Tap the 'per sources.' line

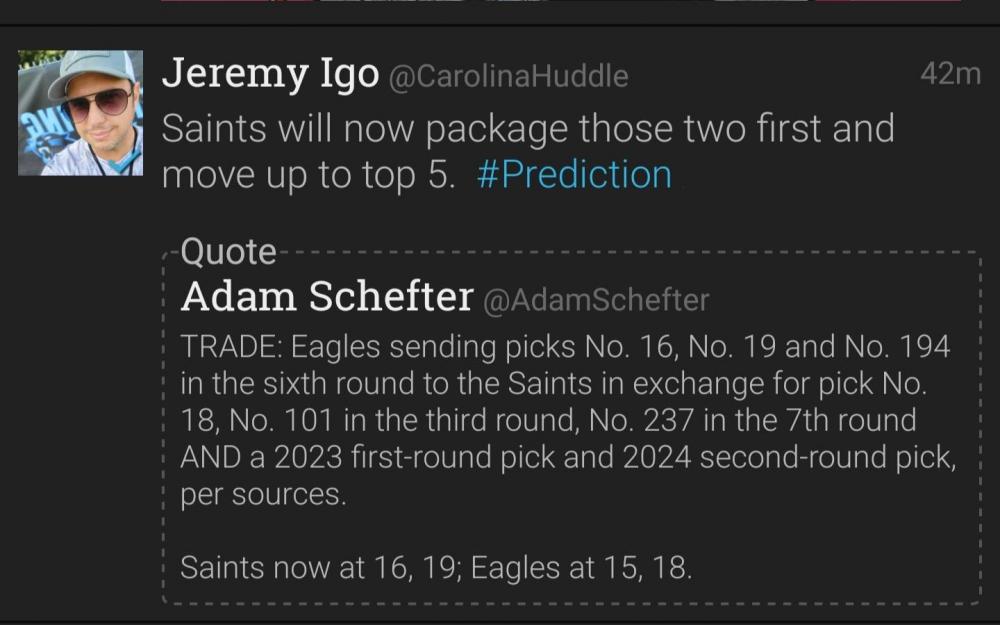[264, 494]
